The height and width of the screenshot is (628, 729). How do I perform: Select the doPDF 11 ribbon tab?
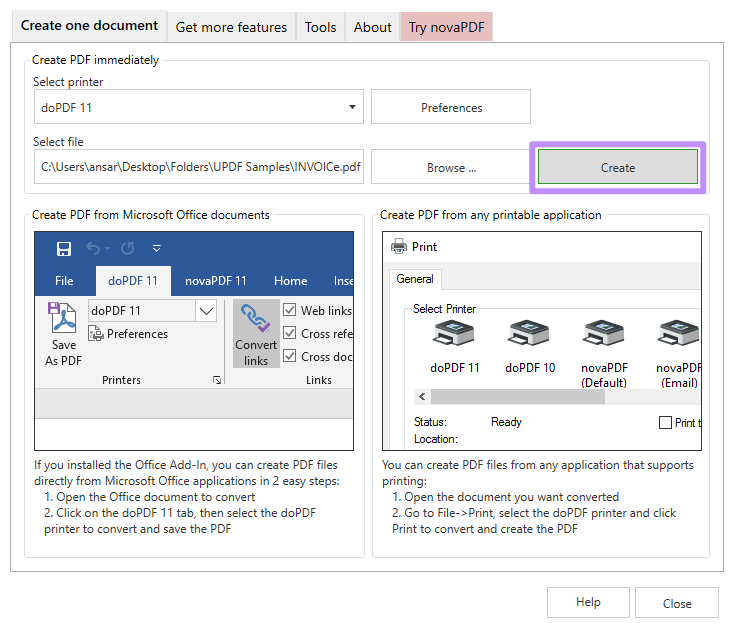tap(133, 281)
